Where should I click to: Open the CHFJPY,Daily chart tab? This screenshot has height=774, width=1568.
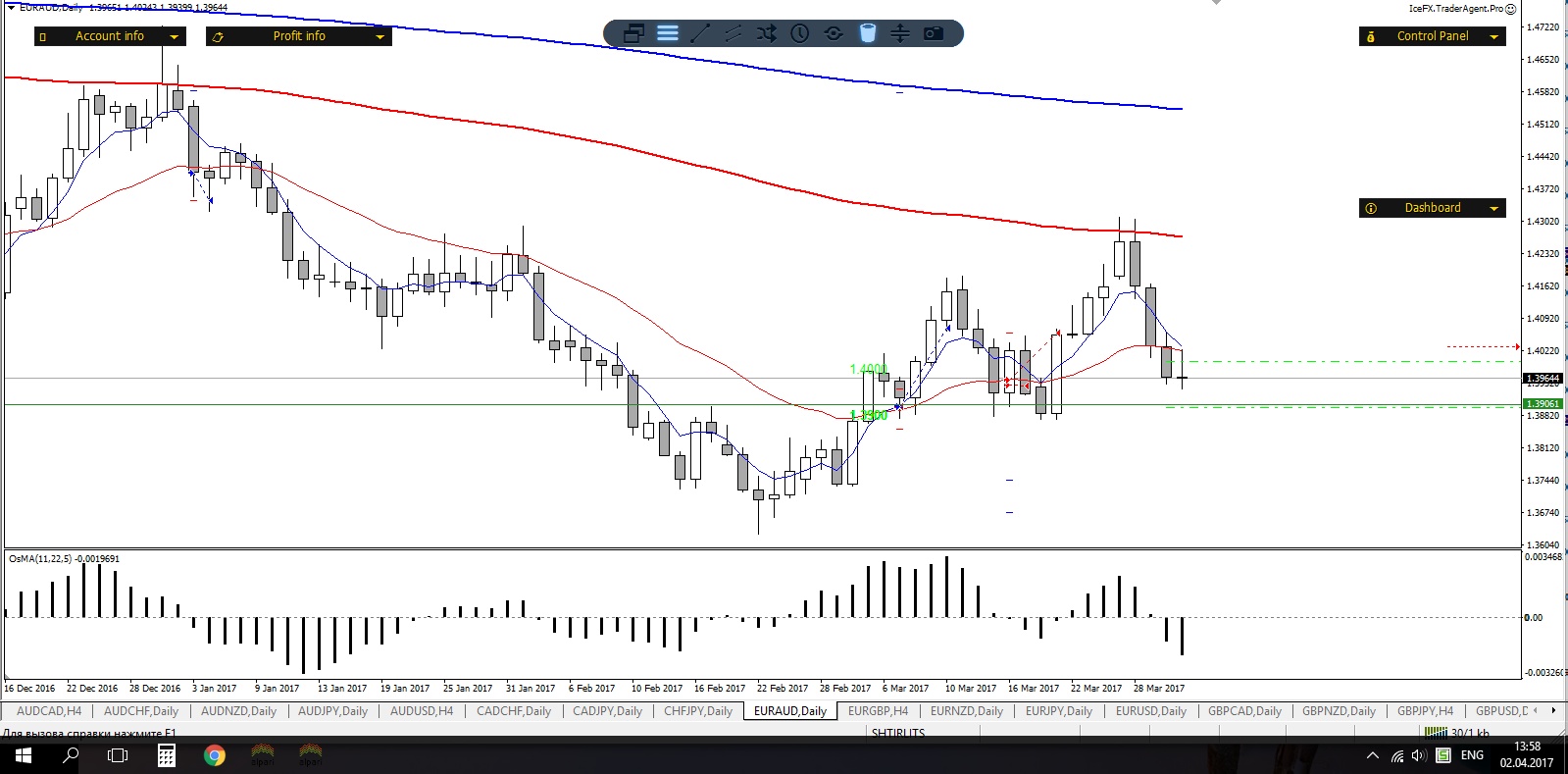coord(698,711)
